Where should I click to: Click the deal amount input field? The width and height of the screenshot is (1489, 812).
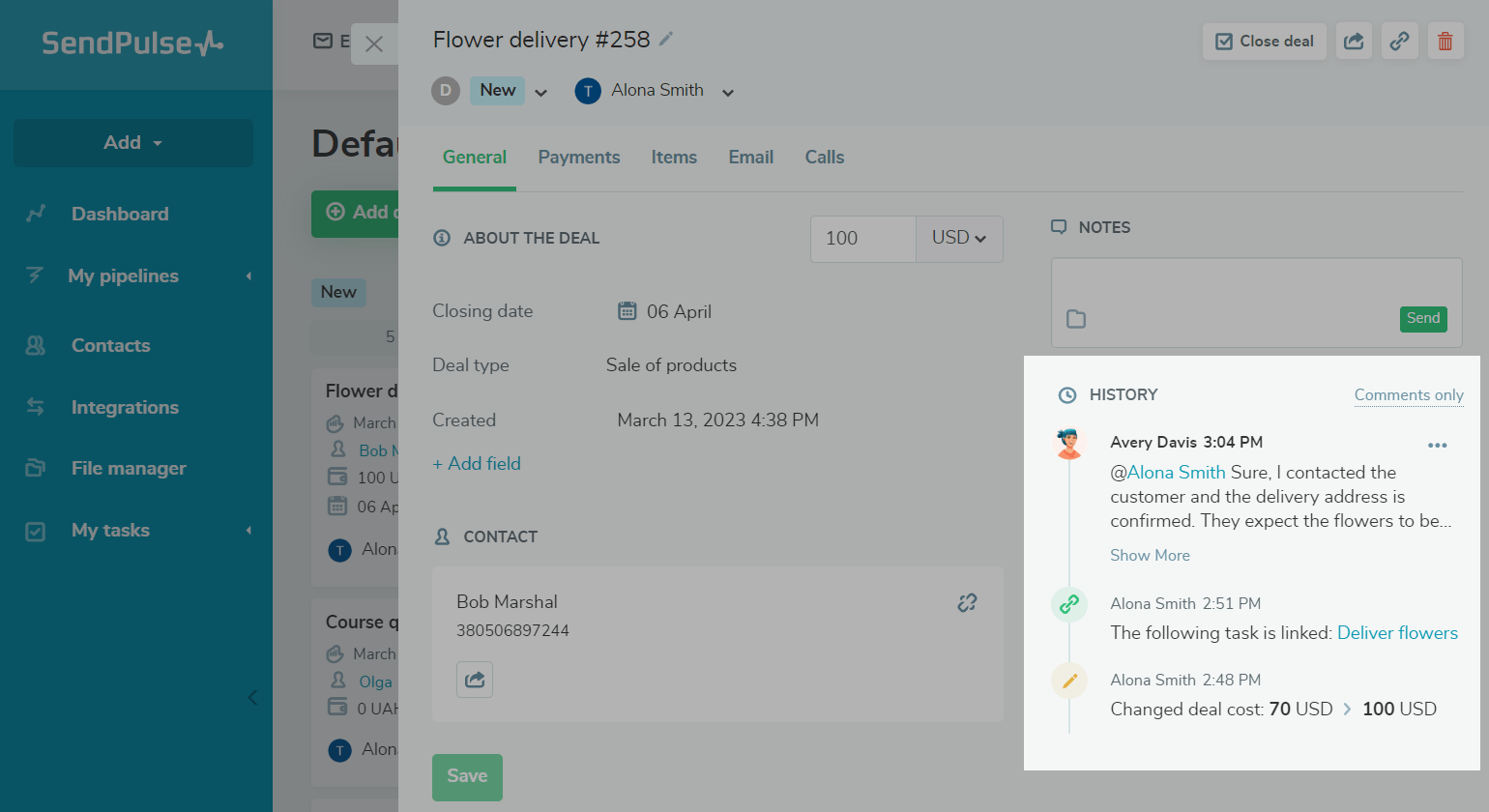[x=862, y=239]
